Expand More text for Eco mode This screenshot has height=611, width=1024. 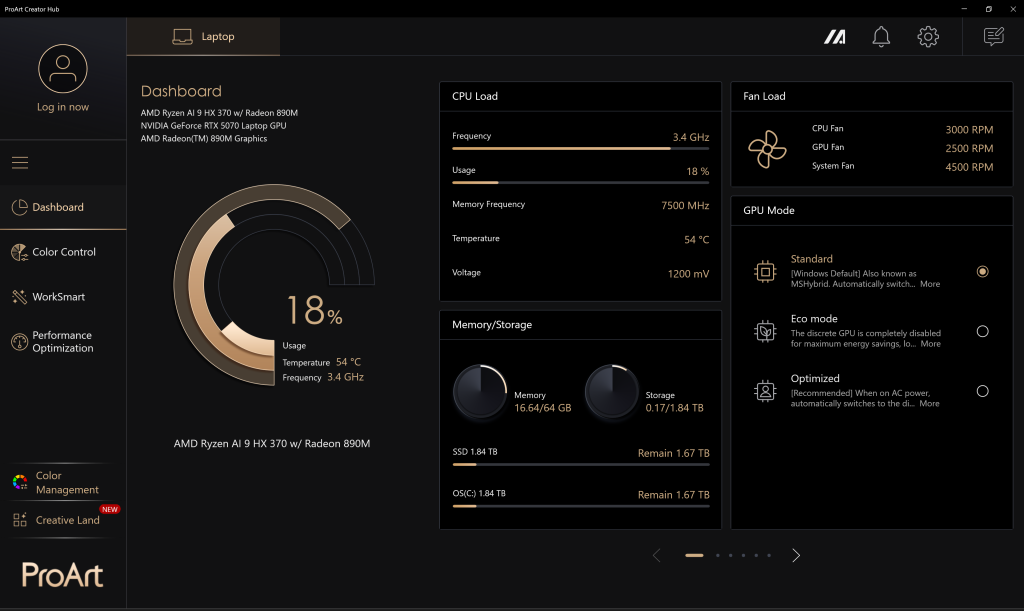(931, 344)
